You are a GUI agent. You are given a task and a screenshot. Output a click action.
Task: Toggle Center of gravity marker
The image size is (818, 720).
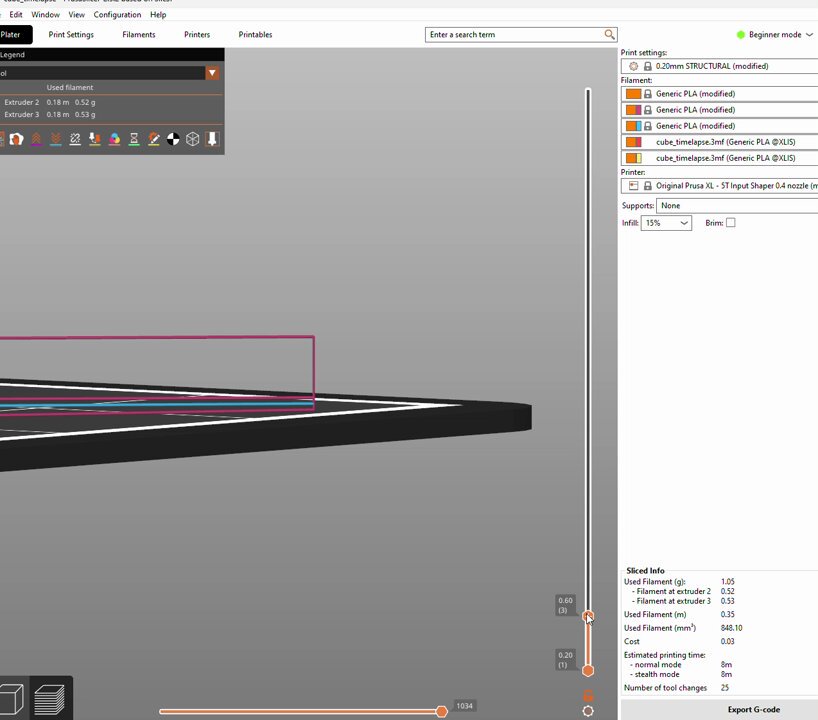coord(173,139)
